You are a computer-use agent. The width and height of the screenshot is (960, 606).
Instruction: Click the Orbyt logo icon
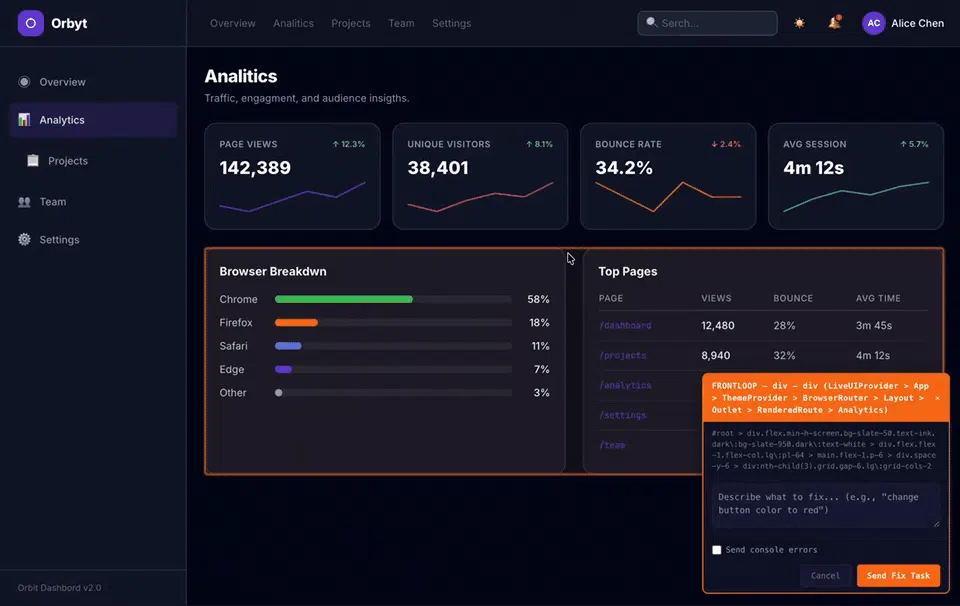point(31,23)
